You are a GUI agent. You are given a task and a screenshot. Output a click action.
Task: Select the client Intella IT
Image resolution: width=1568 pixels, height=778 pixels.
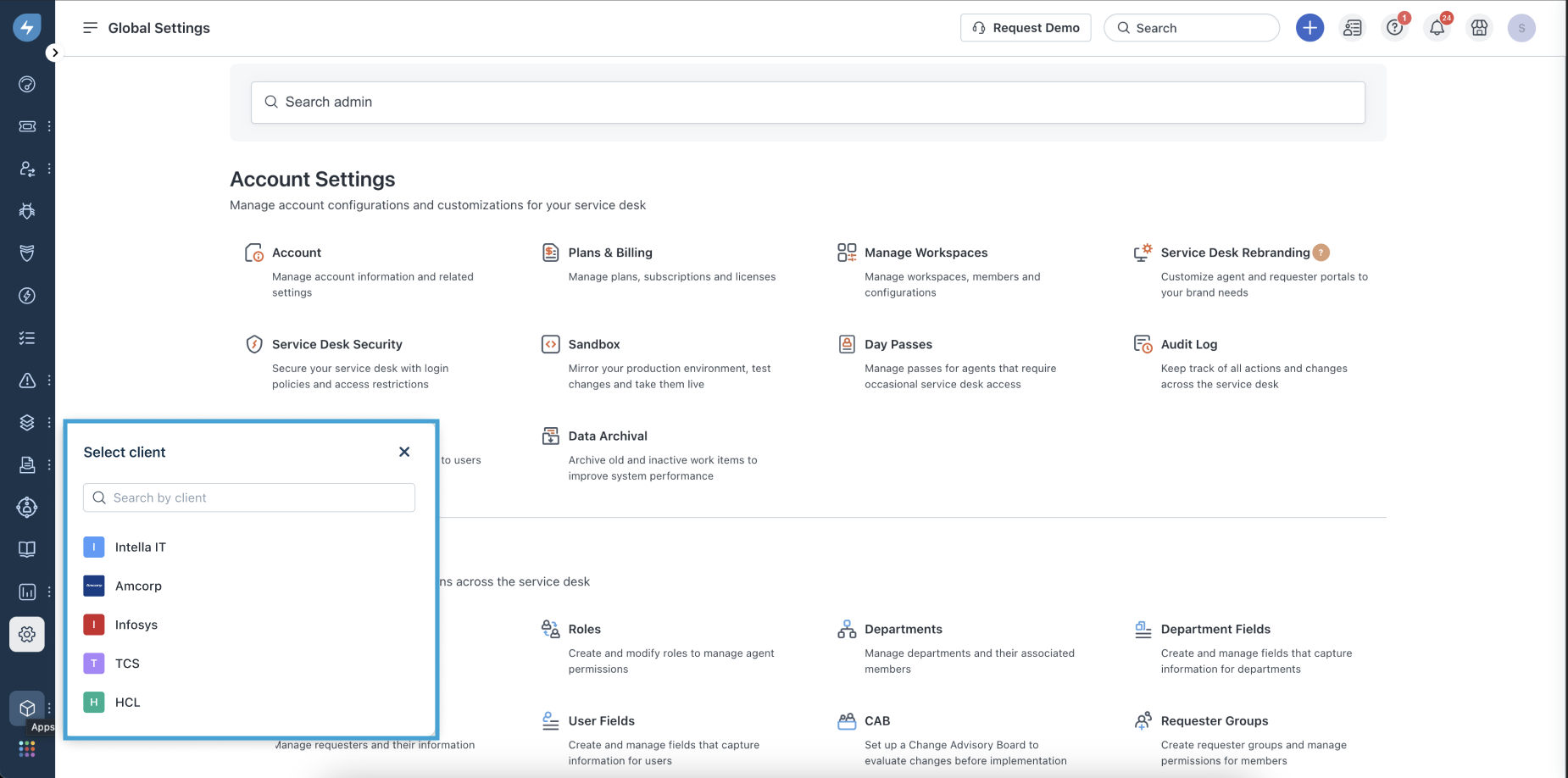[140, 547]
